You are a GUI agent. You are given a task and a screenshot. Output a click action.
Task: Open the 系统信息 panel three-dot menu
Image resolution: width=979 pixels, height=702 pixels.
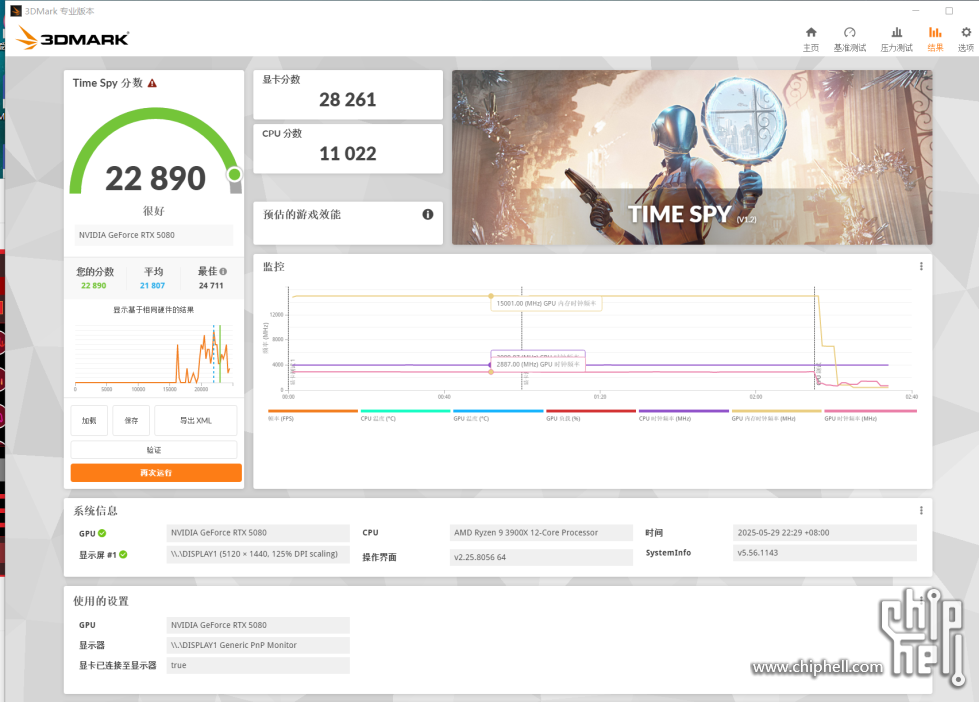(921, 511)
